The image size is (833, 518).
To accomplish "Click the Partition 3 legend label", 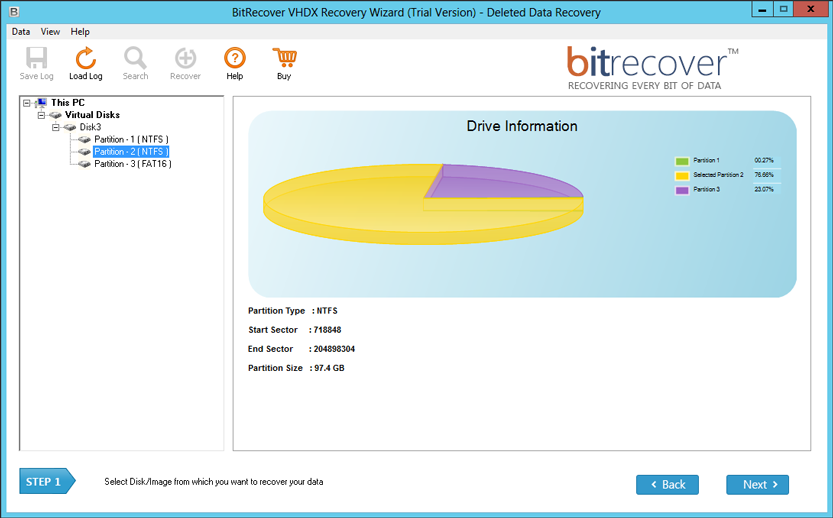I will tap(707, 189).
